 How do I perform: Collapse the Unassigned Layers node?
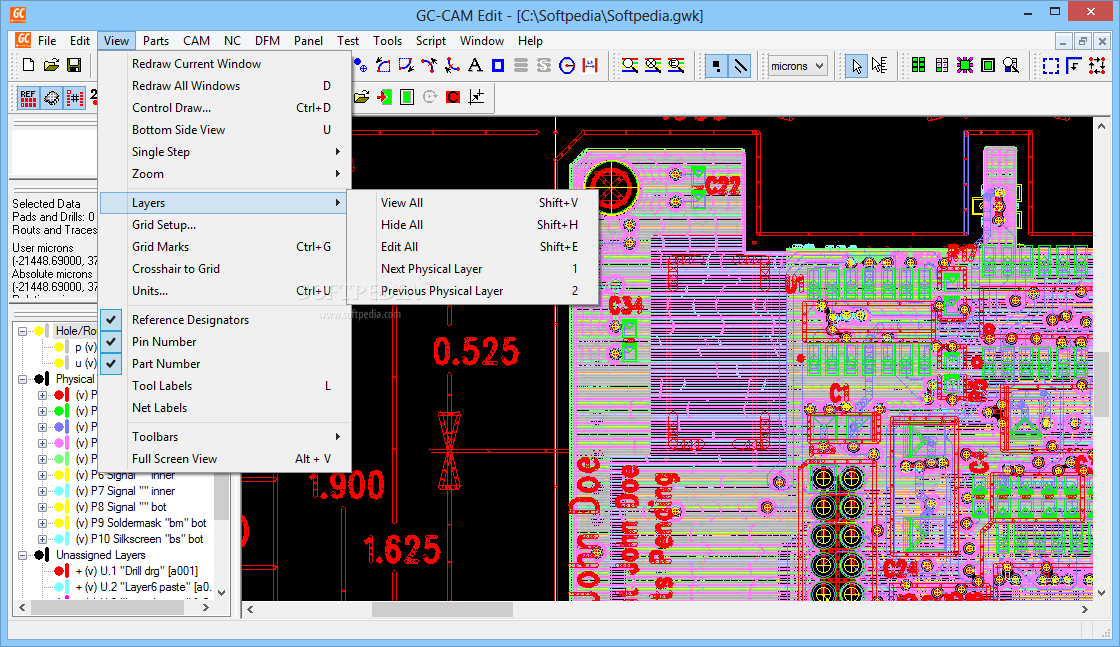click(22, 556)
